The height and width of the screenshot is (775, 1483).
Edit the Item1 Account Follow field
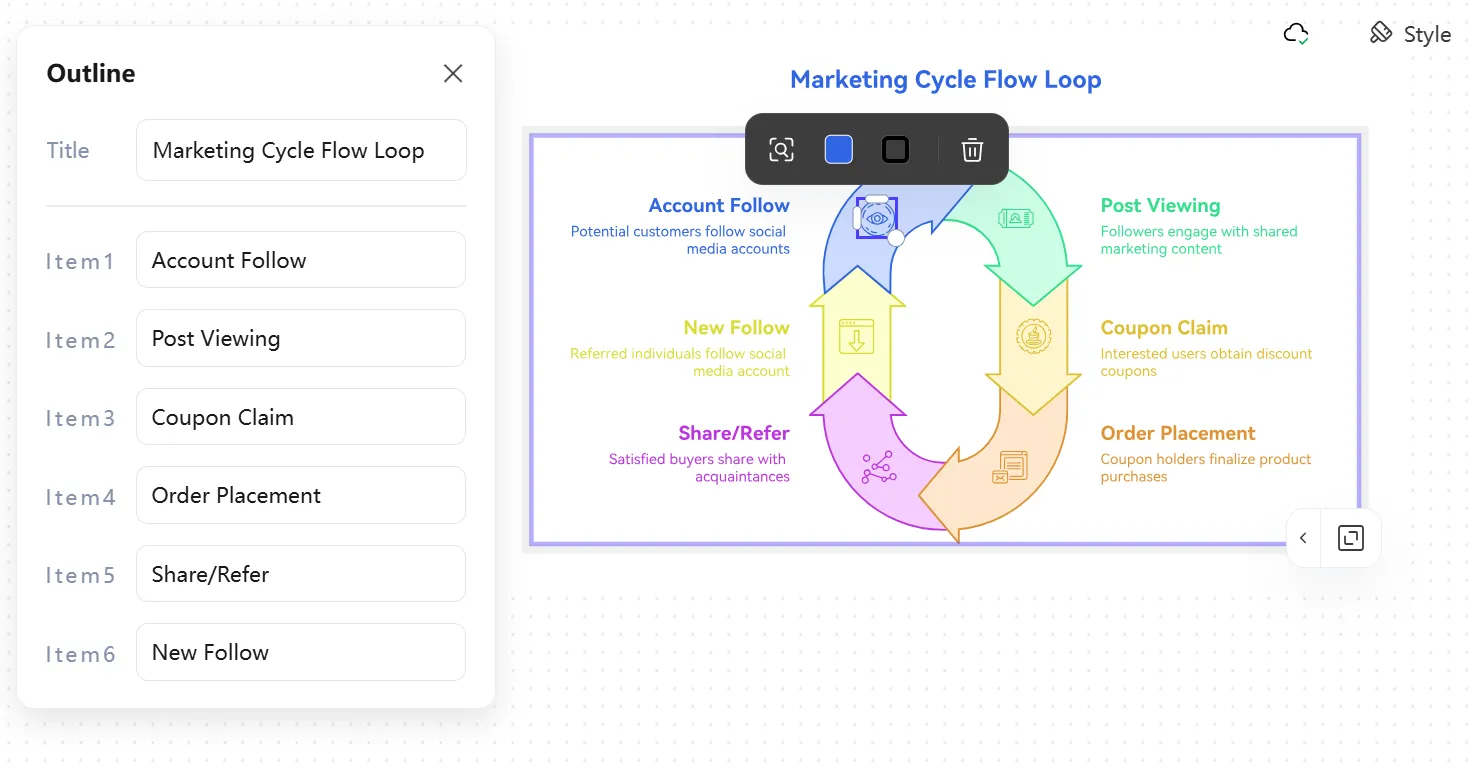click(301, 260)
